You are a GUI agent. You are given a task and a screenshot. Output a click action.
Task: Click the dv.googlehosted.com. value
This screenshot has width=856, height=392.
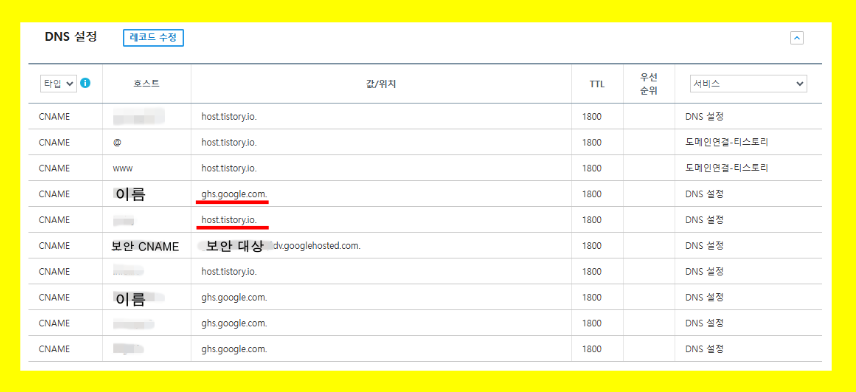point(317,246)
